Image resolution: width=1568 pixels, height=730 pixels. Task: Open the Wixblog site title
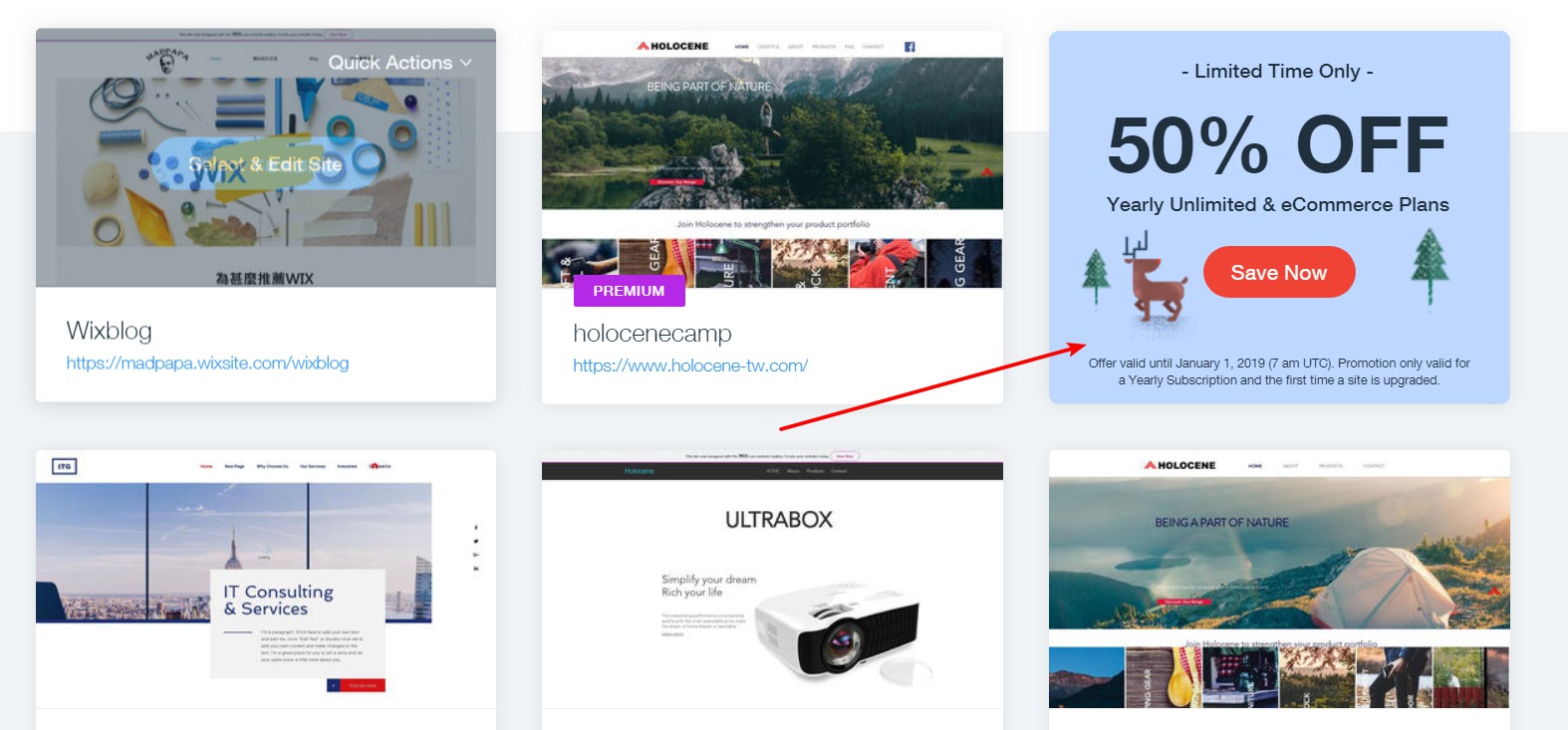pyautogui.click(x=110, y=331)
